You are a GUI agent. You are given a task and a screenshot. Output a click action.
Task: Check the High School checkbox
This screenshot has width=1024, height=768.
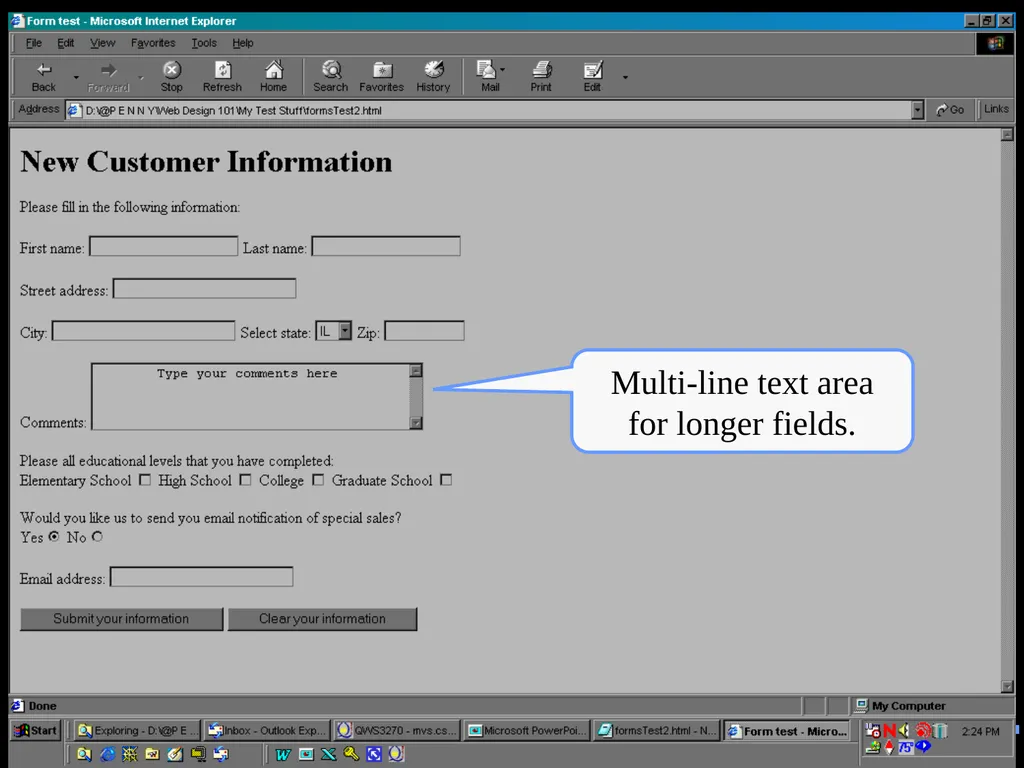245,480
